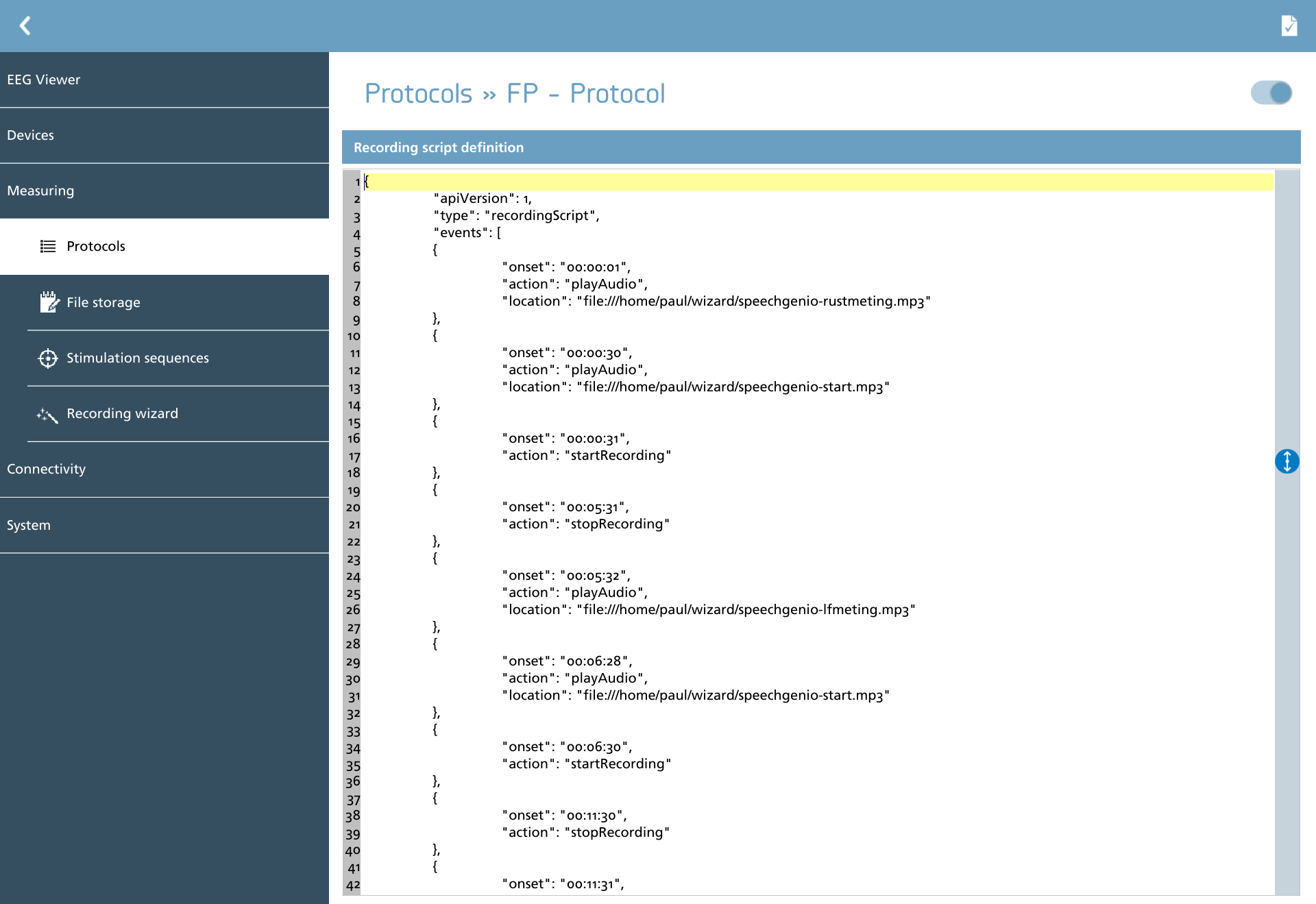Open the Devices menu item
Screen dimensions: 1316x904
click(x=164, y=135)
